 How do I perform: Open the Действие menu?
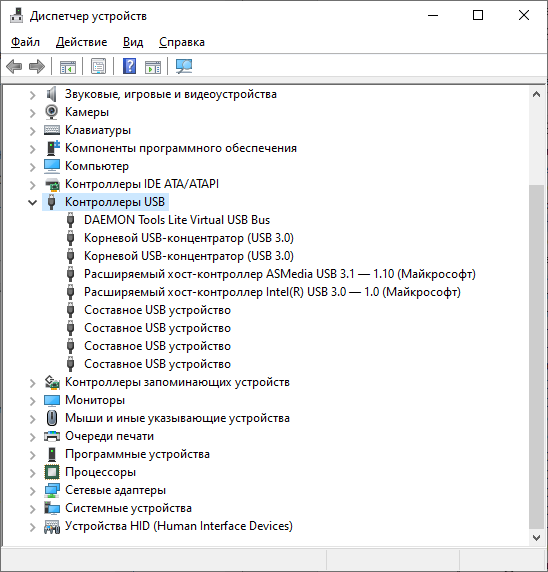tap(81, 42)
